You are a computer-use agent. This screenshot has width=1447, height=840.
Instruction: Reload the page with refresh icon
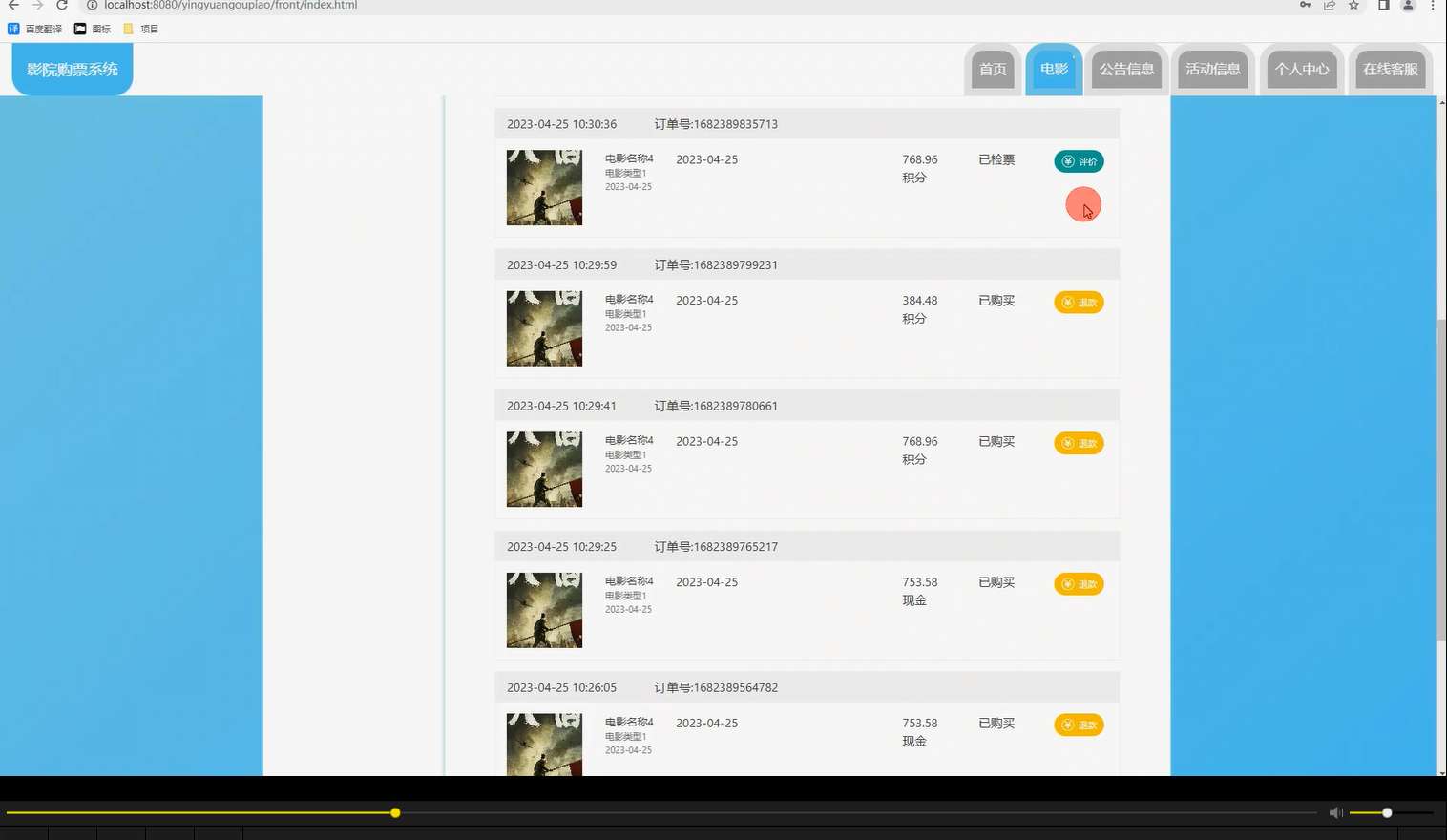(x=62, y=5)
